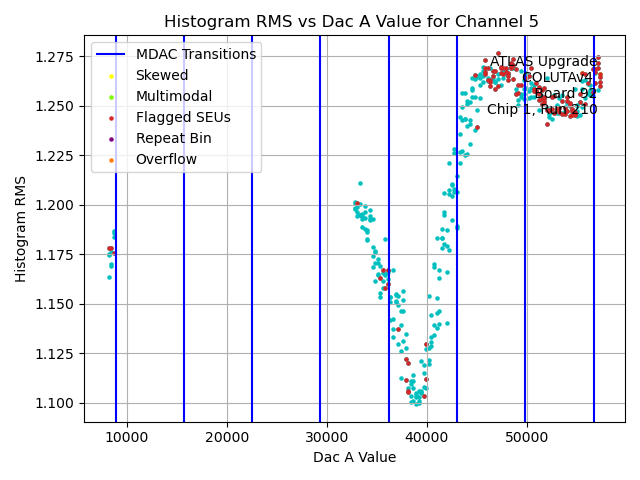
Task: Click the 30000 x-axis tick label
Action: (327, 437)
